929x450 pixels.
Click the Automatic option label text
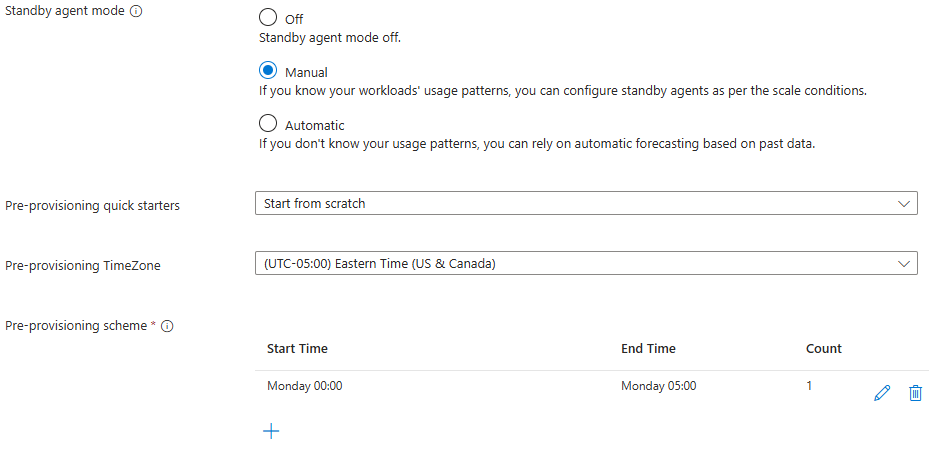314,126
